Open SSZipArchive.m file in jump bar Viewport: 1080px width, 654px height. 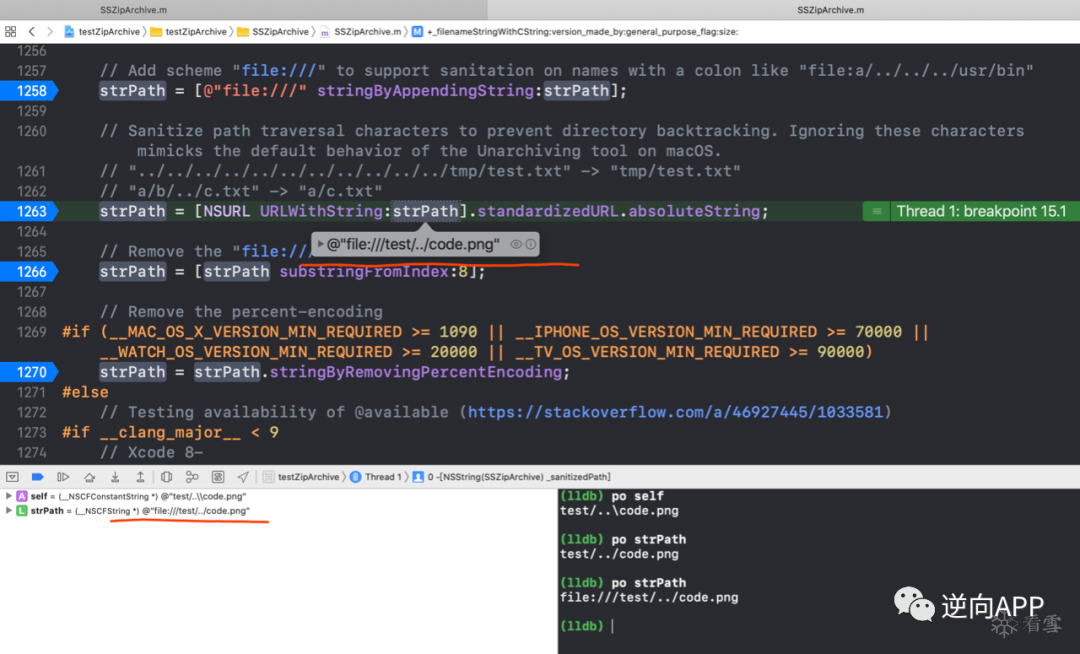[x=360, y=32]
